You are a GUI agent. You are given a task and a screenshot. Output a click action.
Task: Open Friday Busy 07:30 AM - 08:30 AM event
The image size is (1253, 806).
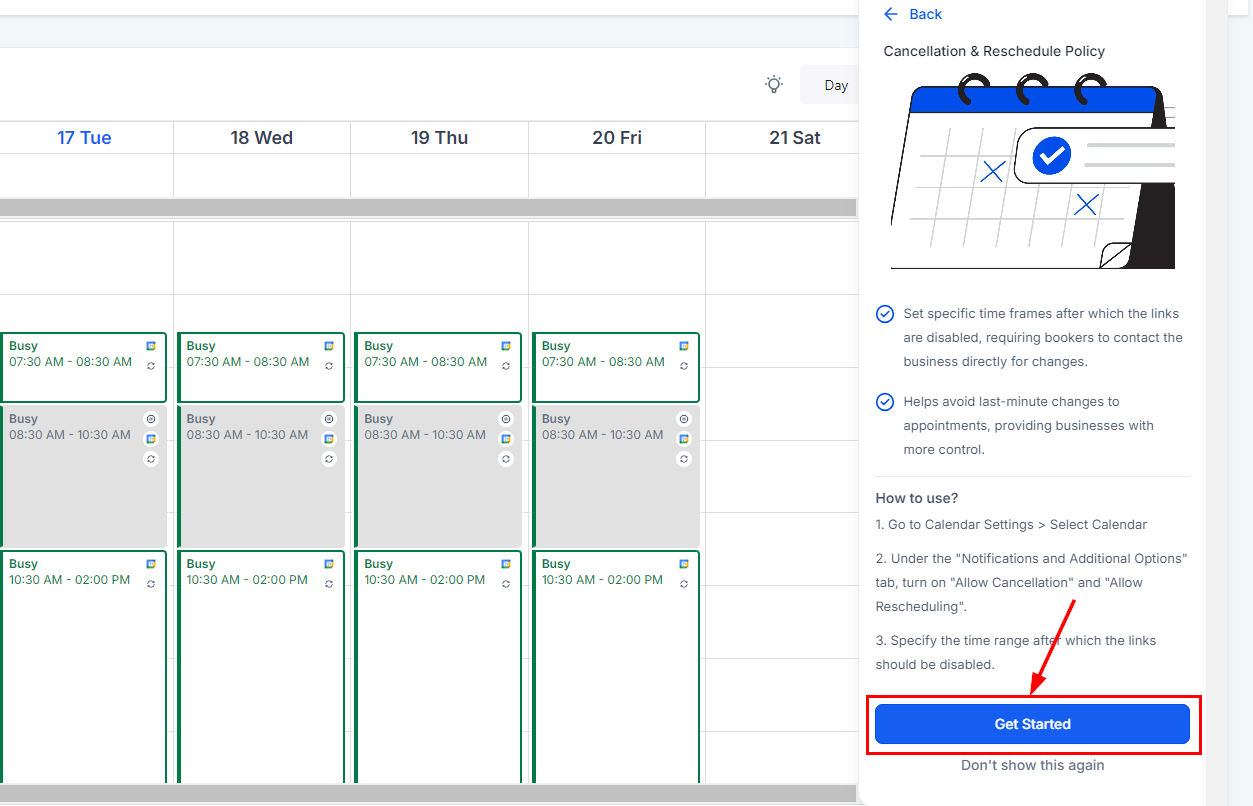616,367
